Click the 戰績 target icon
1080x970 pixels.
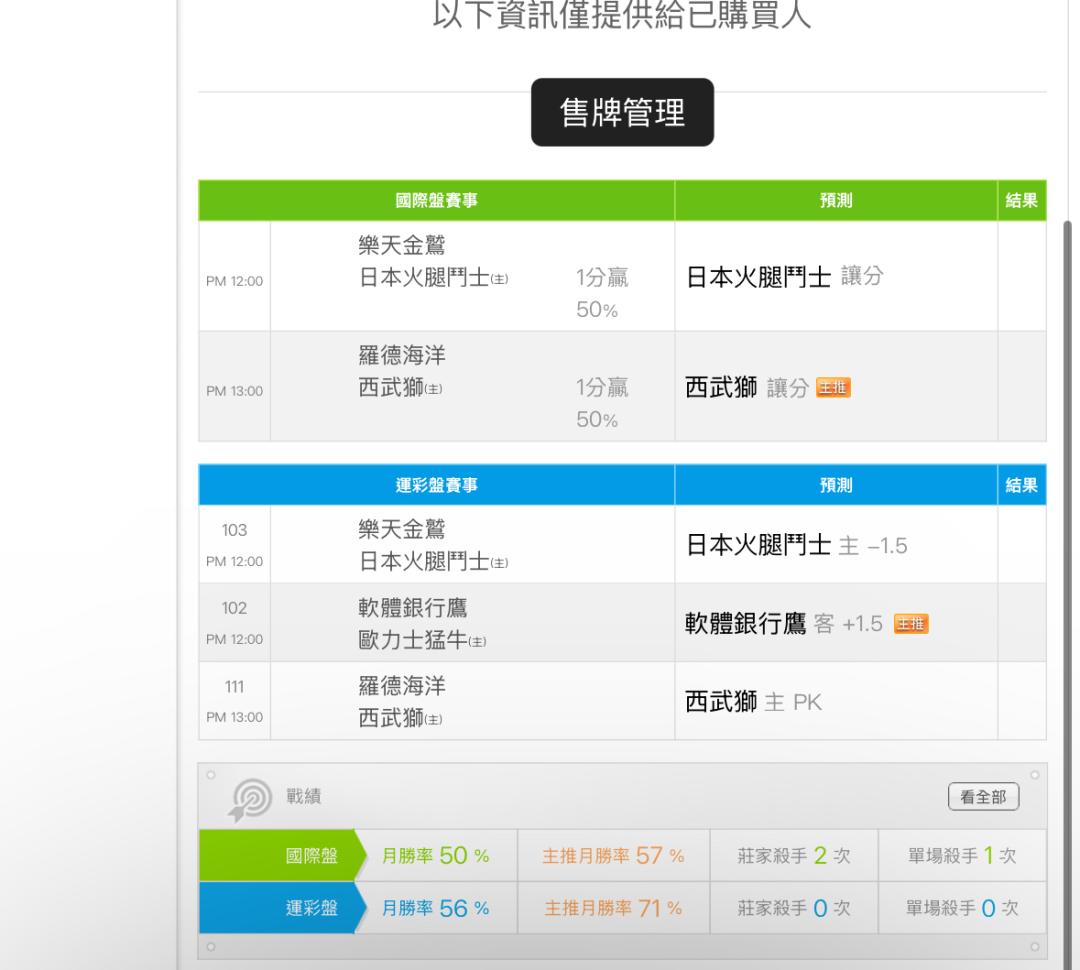pos(249,800)
